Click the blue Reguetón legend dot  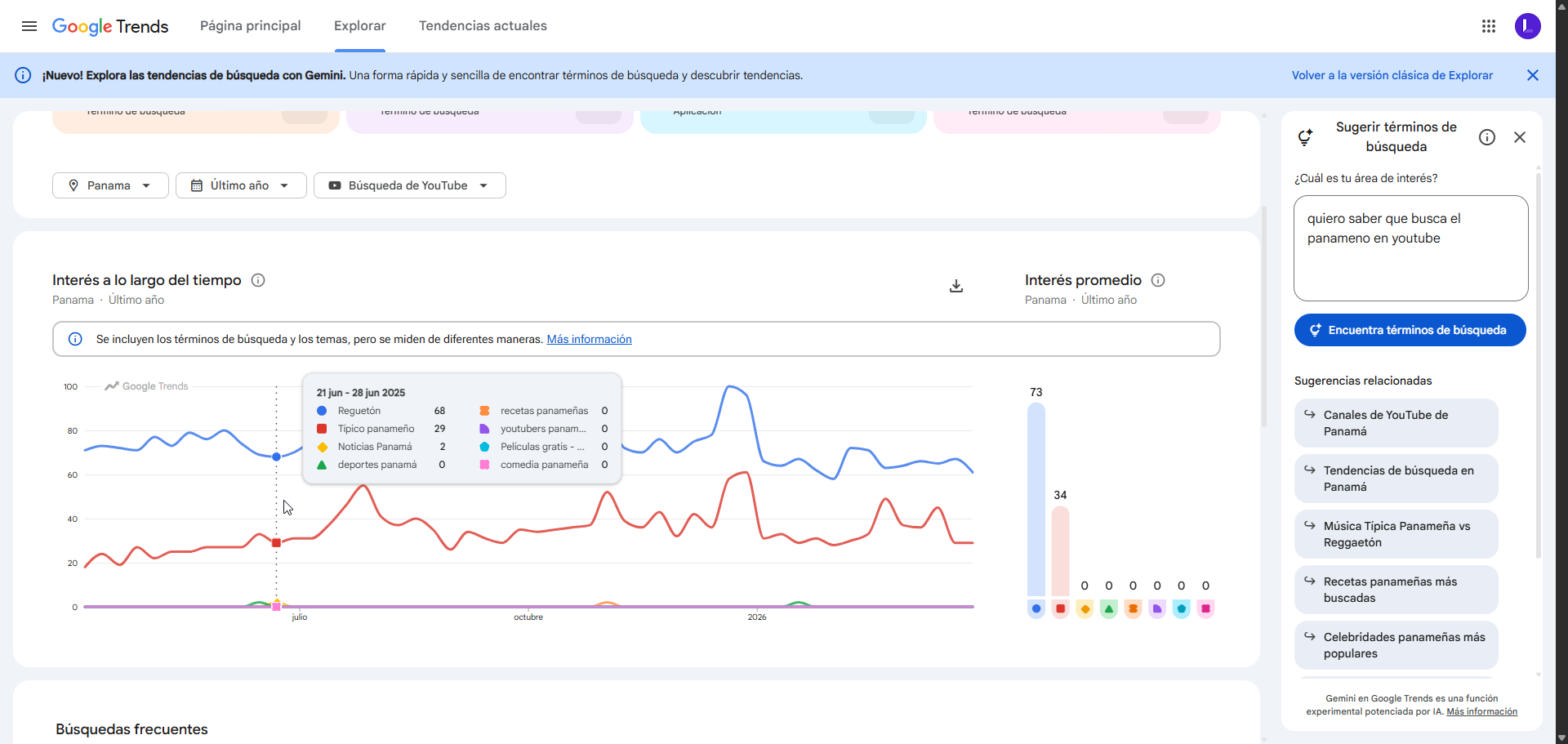click(x=1036, y=608)
